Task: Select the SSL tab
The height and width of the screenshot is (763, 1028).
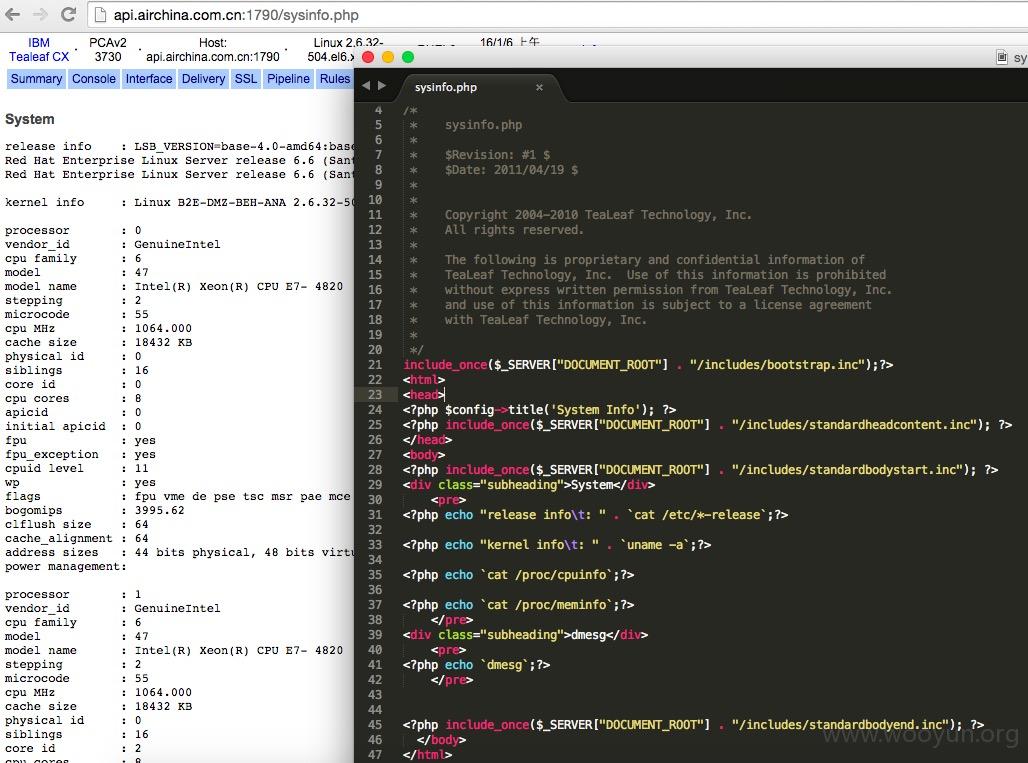Action: tap(246, 79)
